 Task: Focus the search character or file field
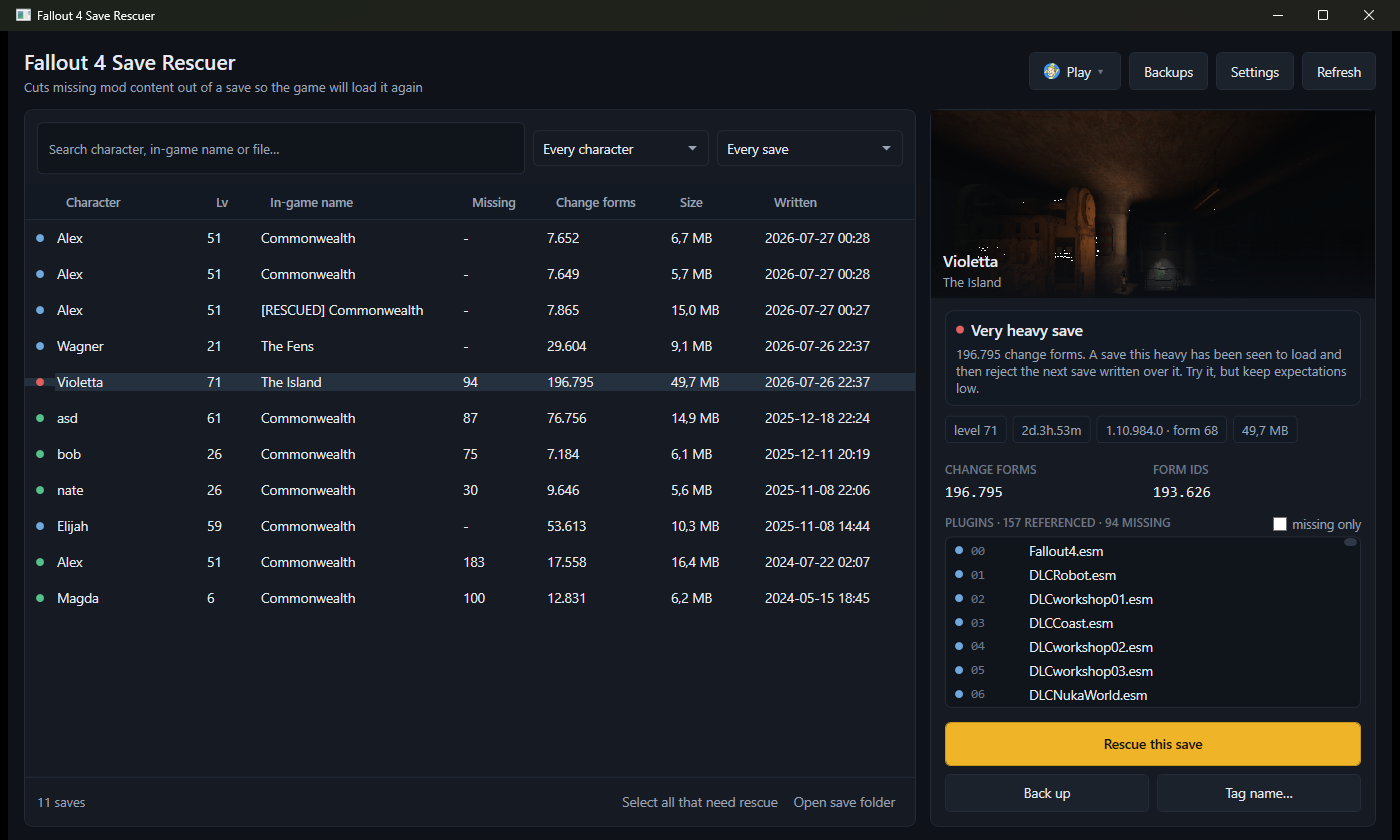(x=281, y=149)
